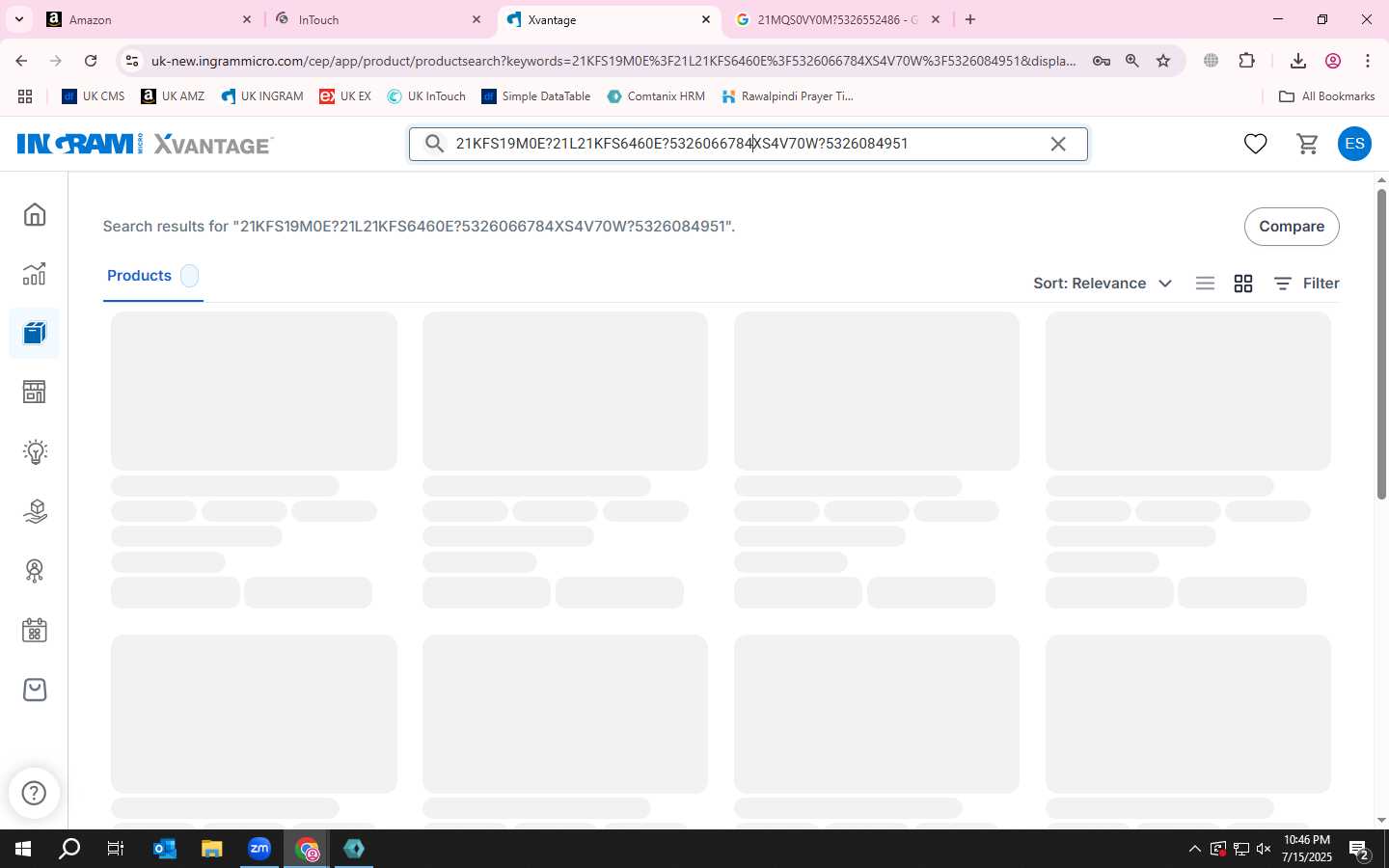Show hidden system tray icons
Screen dimensions: 1389x868
[x=1194, y=849]
